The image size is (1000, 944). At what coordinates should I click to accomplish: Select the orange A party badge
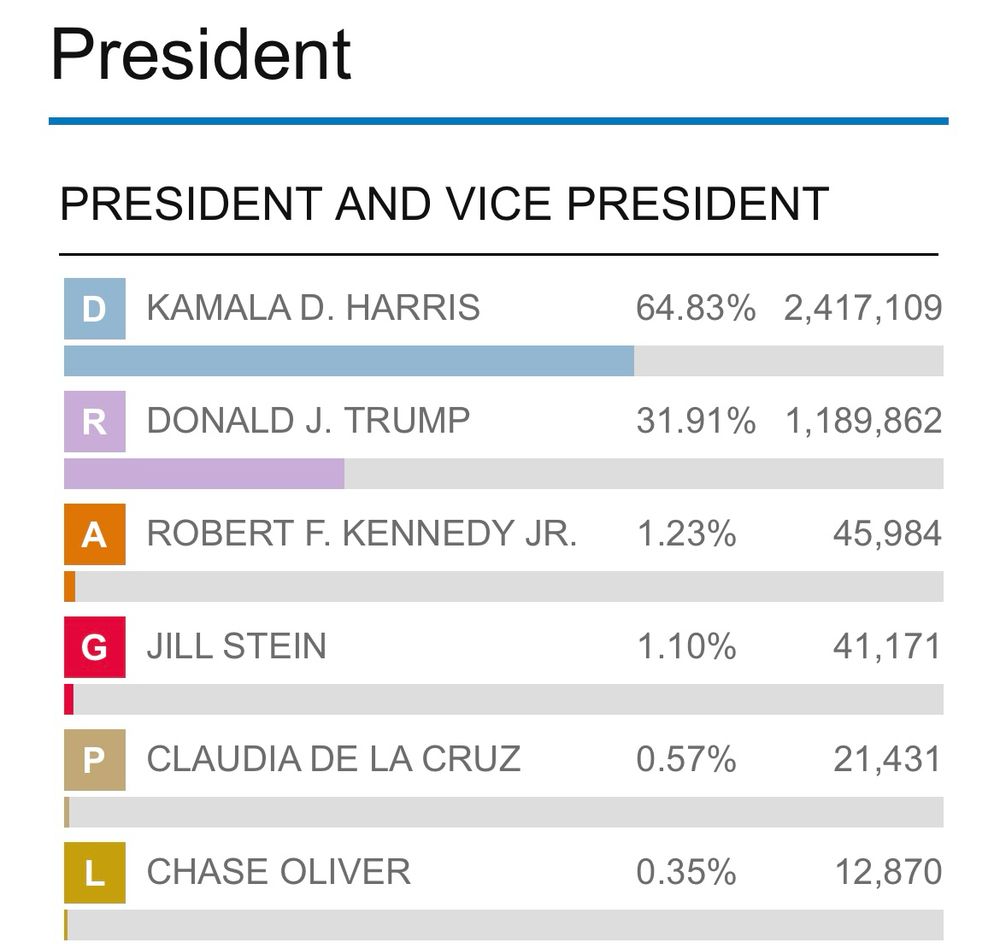94,534
